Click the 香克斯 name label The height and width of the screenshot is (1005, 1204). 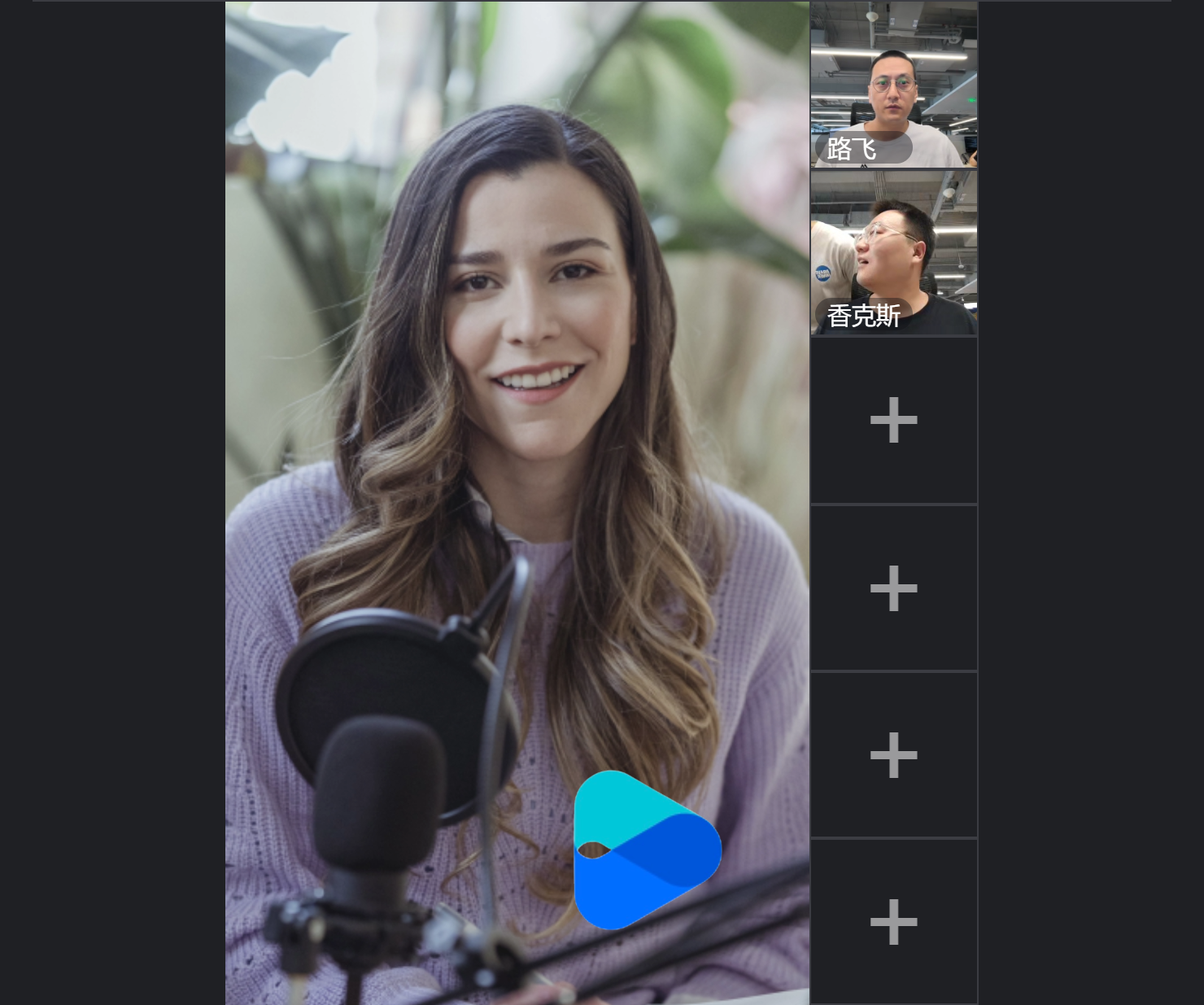[x=863, y=316]
